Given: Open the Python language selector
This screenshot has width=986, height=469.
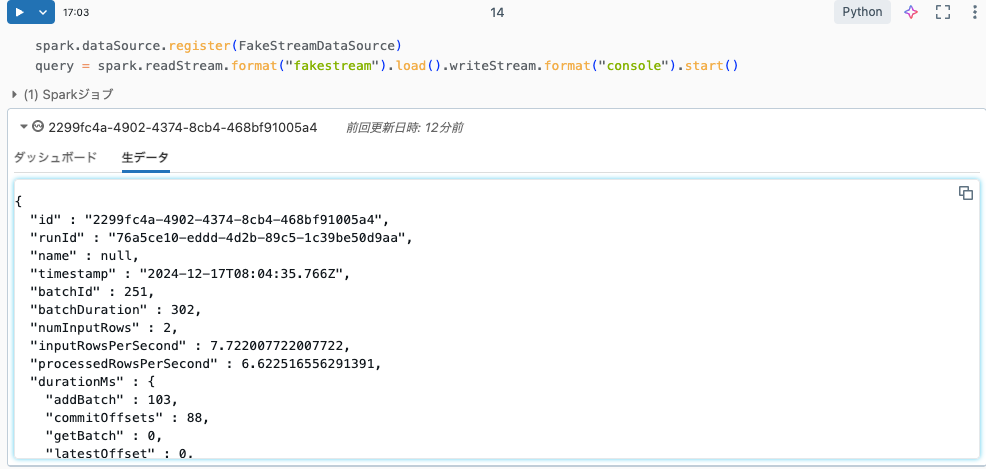Looking at the screenshot, I should pos(862,12).
